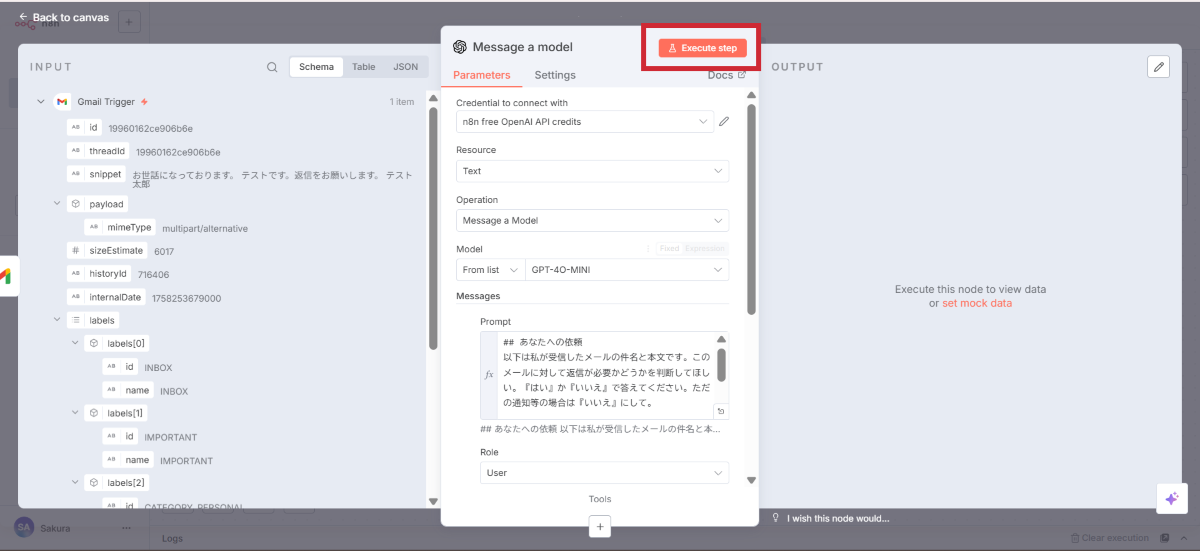1200x551 pixels.
Task: Click the AI sparkle assistant button
Action: [1171, 499]
